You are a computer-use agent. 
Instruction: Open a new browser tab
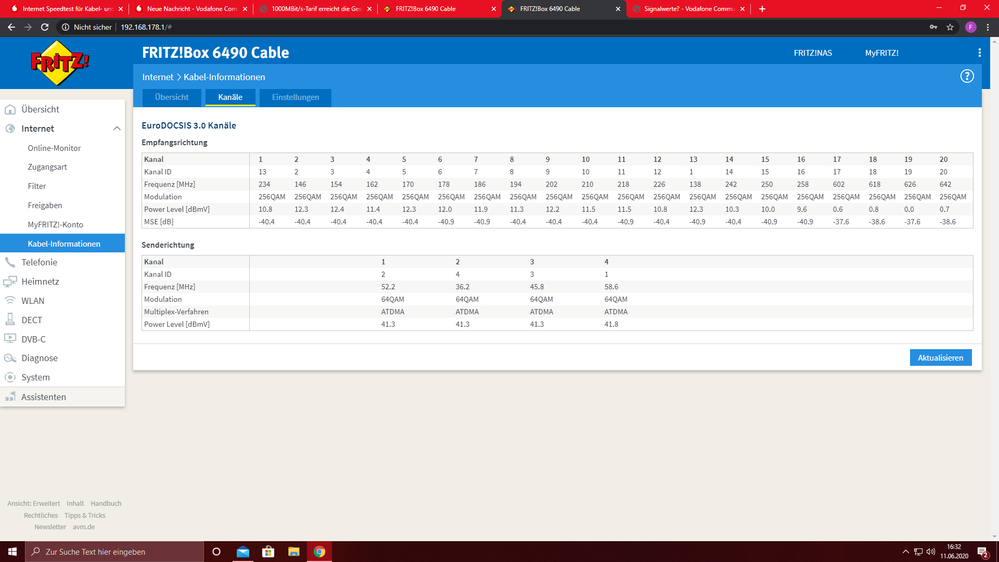(762, 9)
